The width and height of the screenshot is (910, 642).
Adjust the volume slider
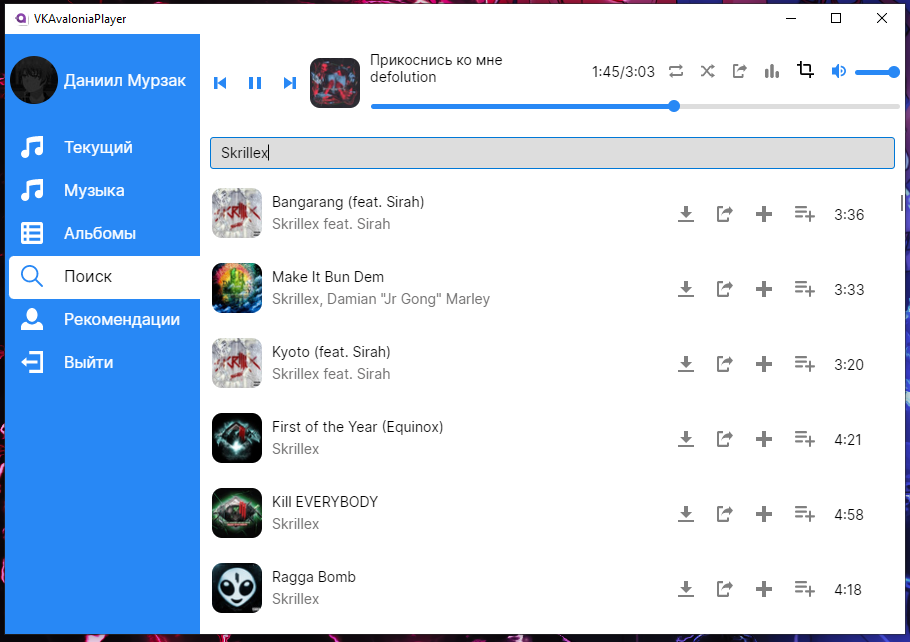click(x=877, y=72)
